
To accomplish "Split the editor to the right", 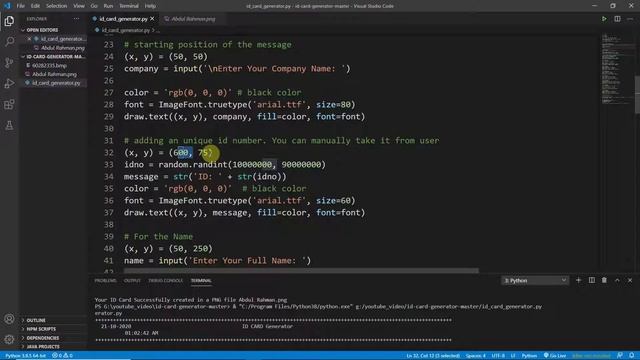I will pyautogui.click(x=617, y=19).
